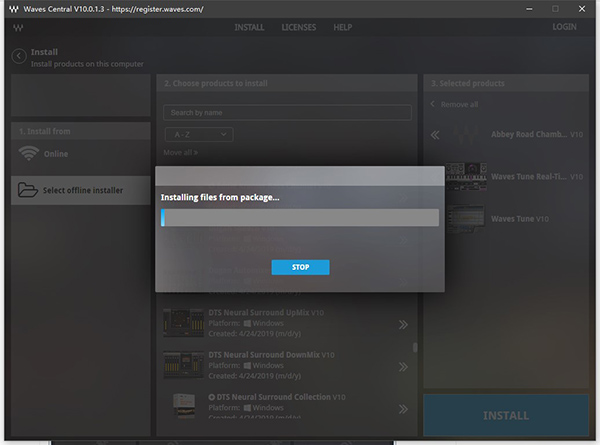Click the big INSTALL button
This screenshot has height=445, width=600.
coord(506,415)
